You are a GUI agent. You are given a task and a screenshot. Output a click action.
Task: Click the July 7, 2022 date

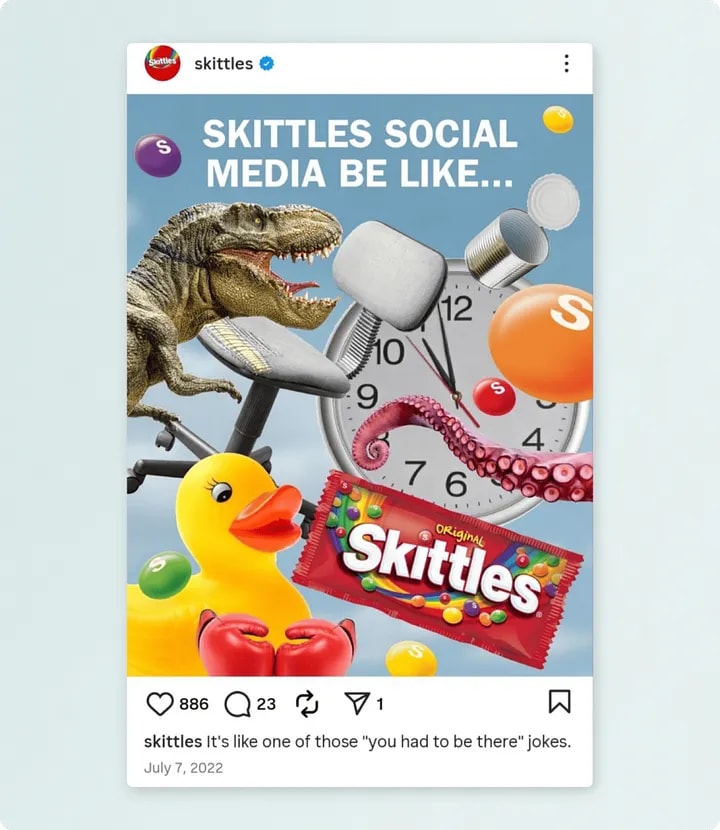(x=183, y=768)
